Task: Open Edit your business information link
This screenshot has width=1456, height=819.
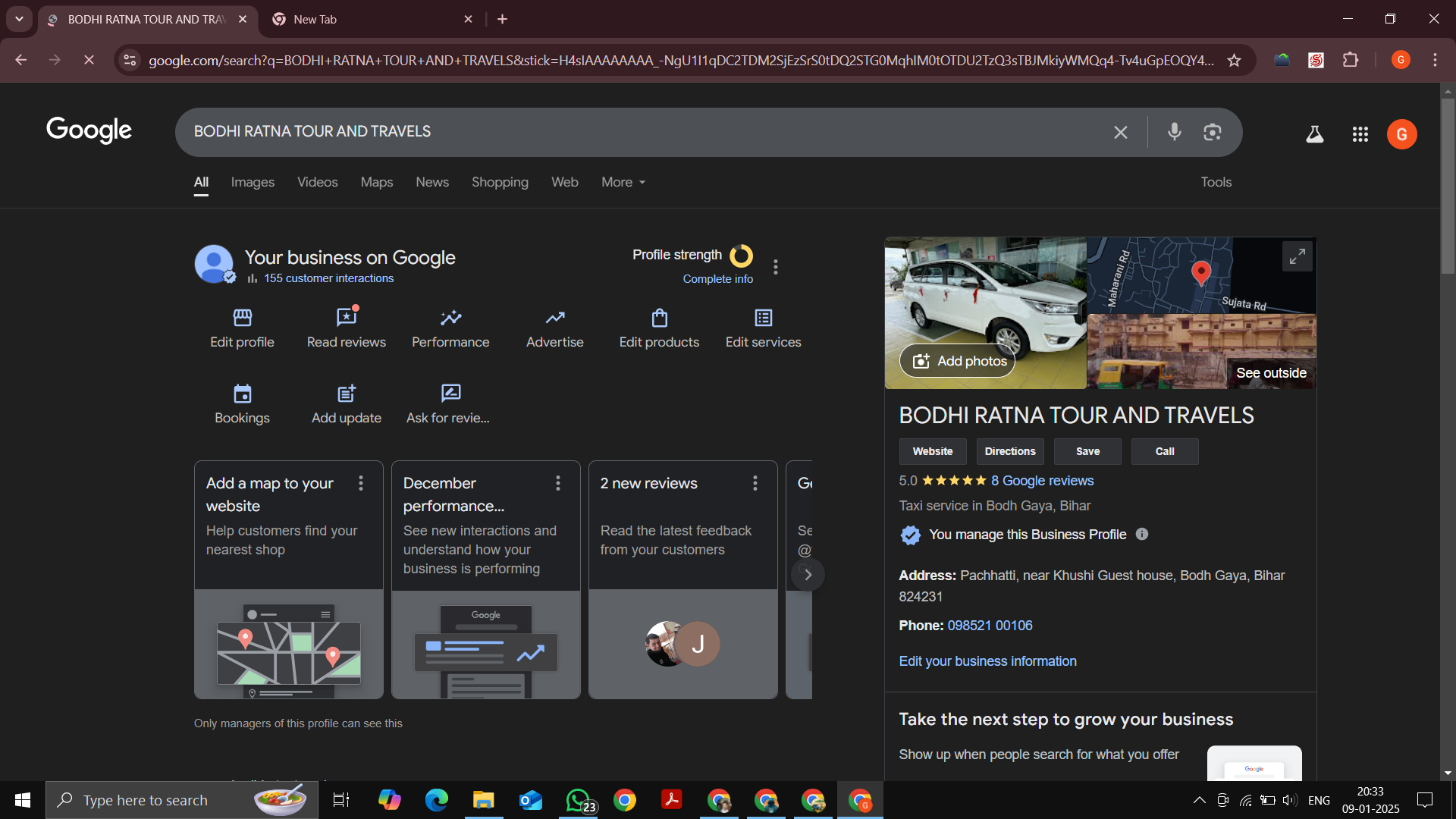Action: pos(987,662)
